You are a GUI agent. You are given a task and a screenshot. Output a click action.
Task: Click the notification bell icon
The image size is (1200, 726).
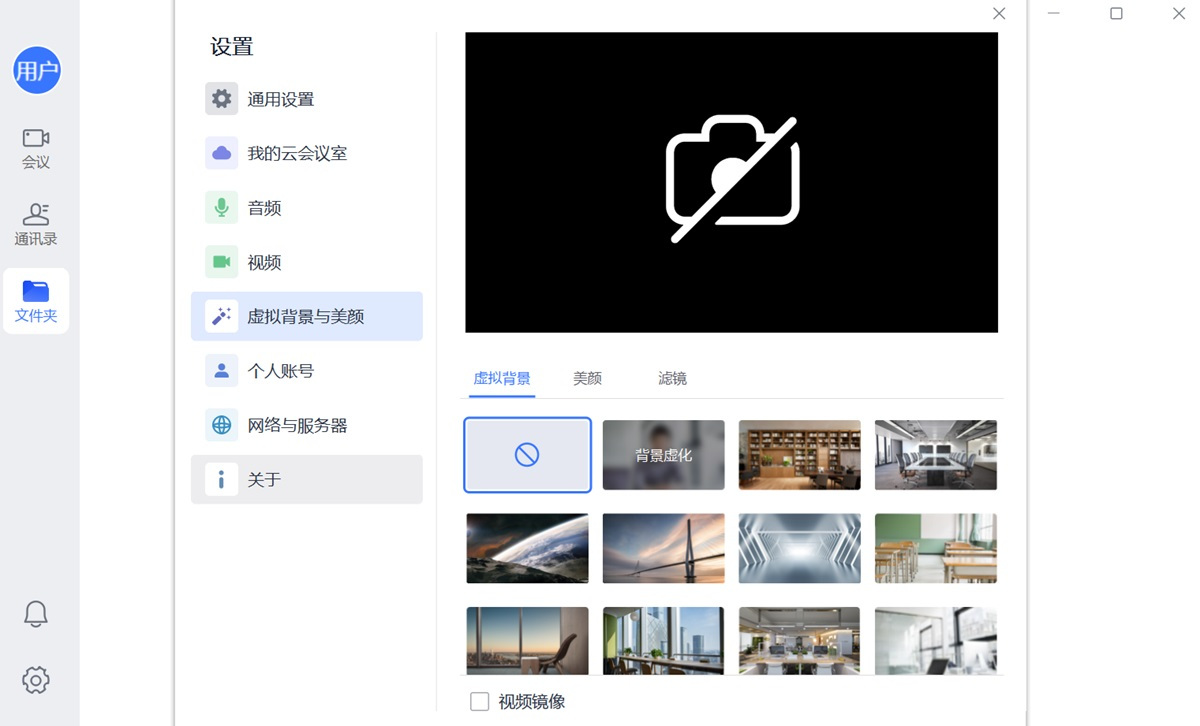tap(35, 614)
